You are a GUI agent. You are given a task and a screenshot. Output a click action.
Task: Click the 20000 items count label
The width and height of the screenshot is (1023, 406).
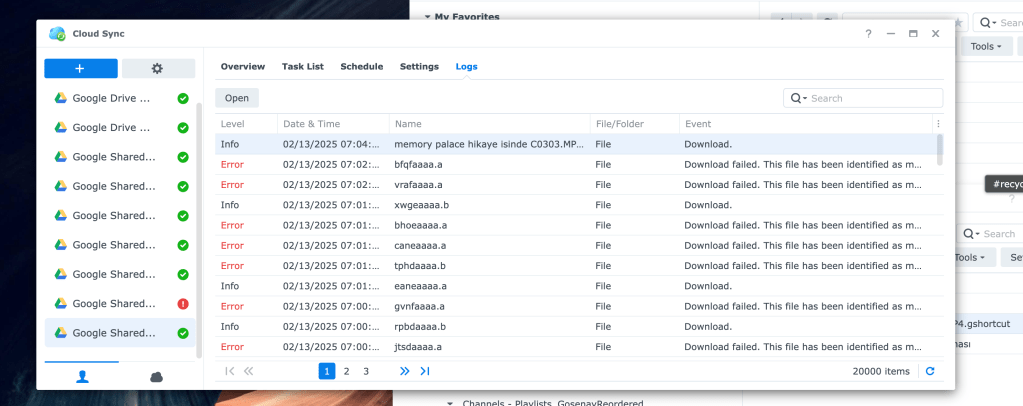pos(881,371)
